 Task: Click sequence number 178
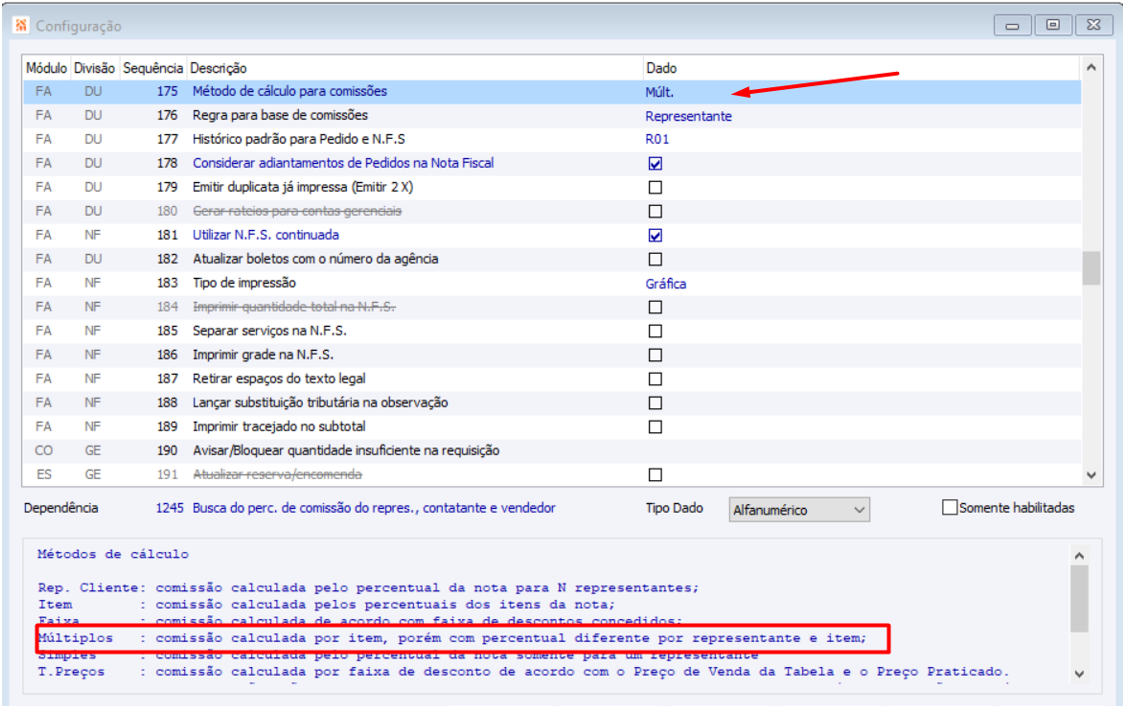click(167, 163)
